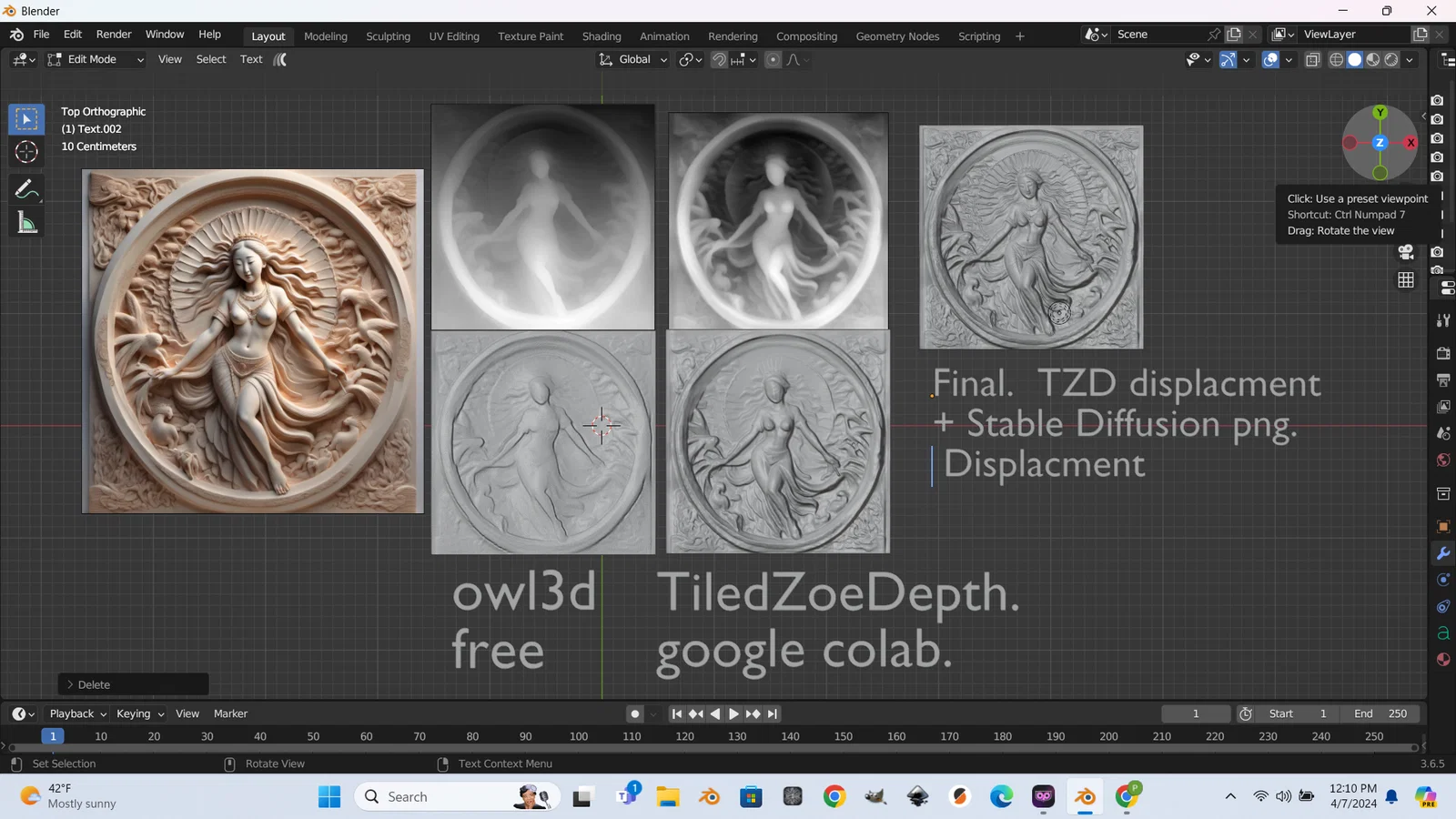Open the Object Constraints properties tab
The width and height of the screenshot is (1456, 819).
[1443, 606]
